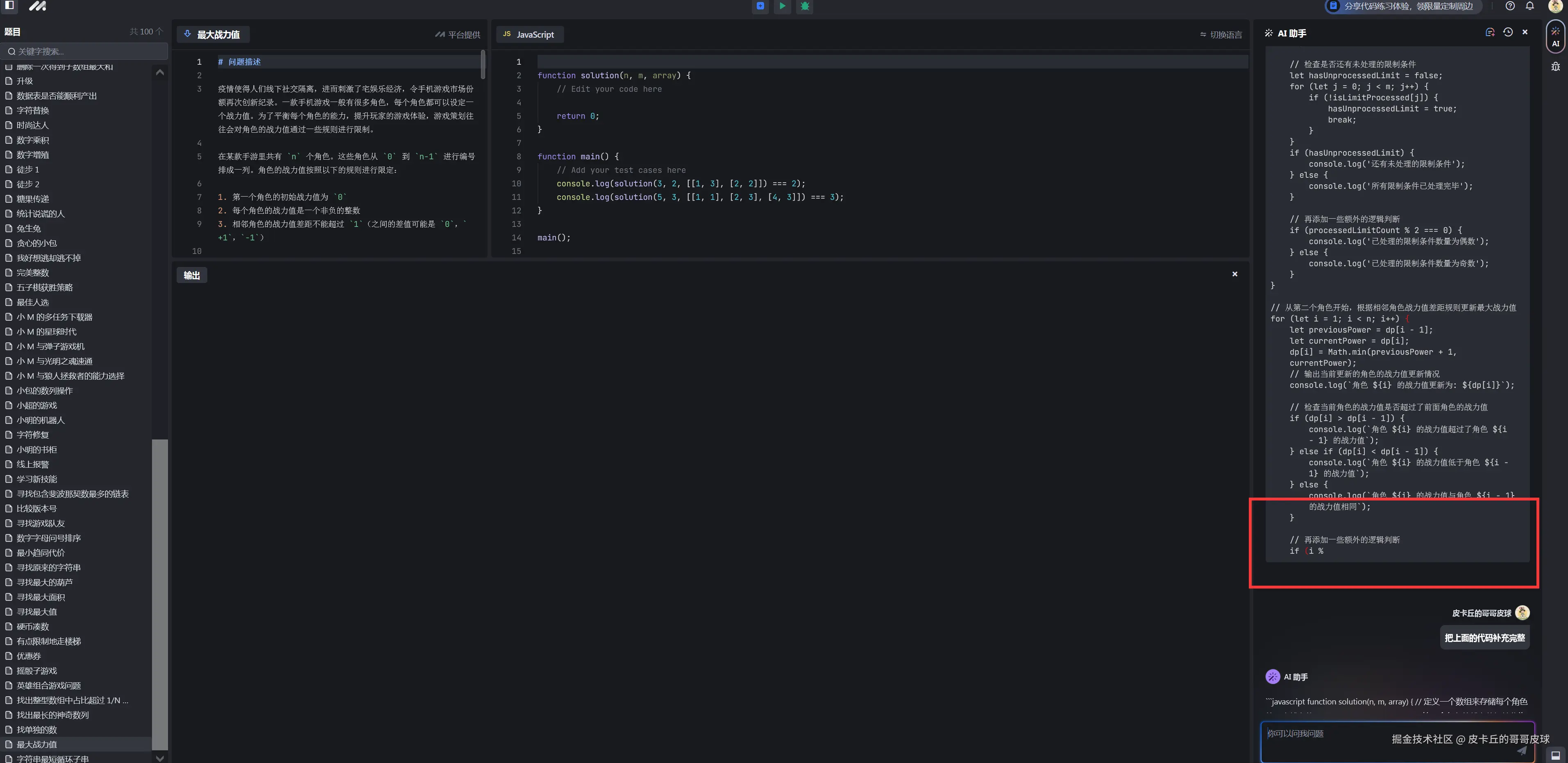Open notifications bell icon
The width and height of the screenshot is (1568, 763).
pos(1529,6)
